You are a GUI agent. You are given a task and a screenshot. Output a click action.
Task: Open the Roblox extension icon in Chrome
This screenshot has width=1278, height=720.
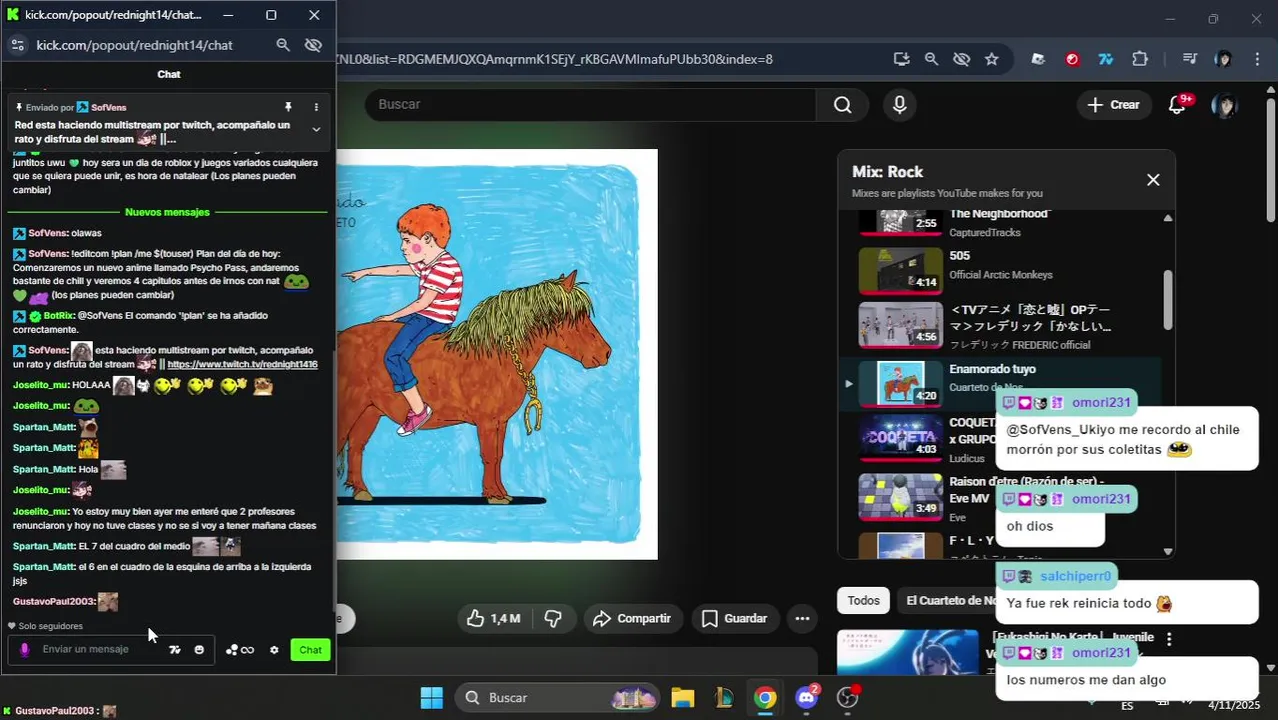[1038, 59]
